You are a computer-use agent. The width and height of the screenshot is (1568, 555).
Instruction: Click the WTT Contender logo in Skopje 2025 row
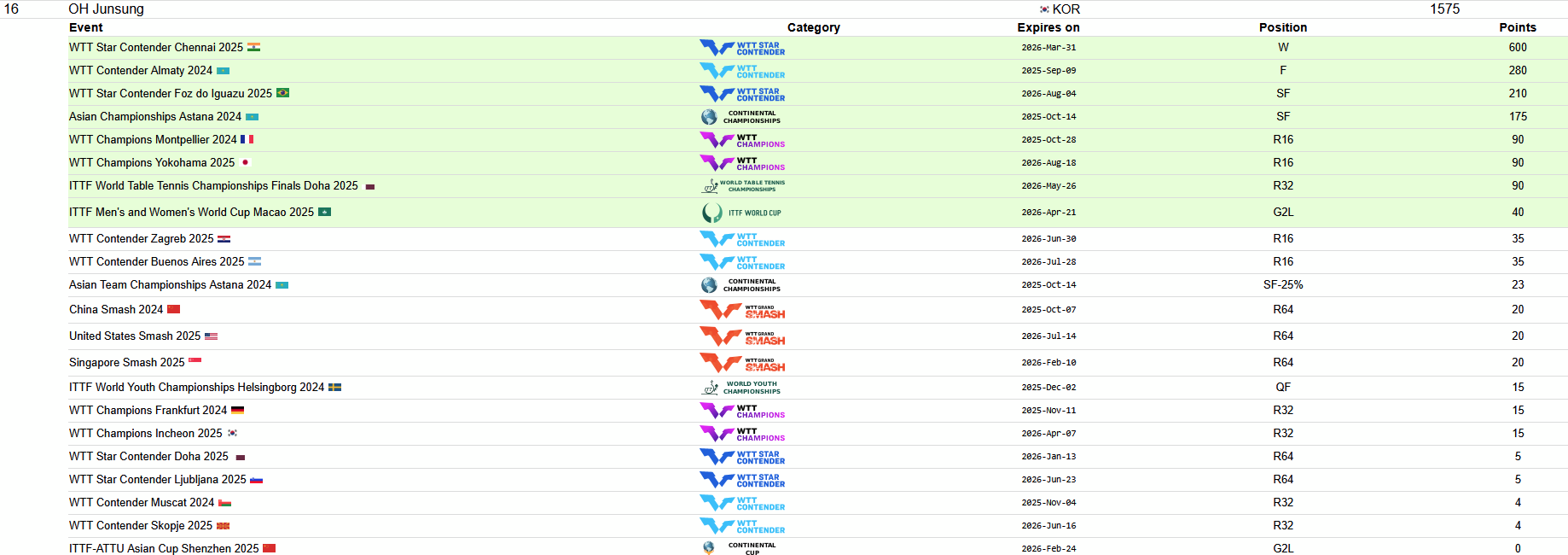tap(742, 526)
